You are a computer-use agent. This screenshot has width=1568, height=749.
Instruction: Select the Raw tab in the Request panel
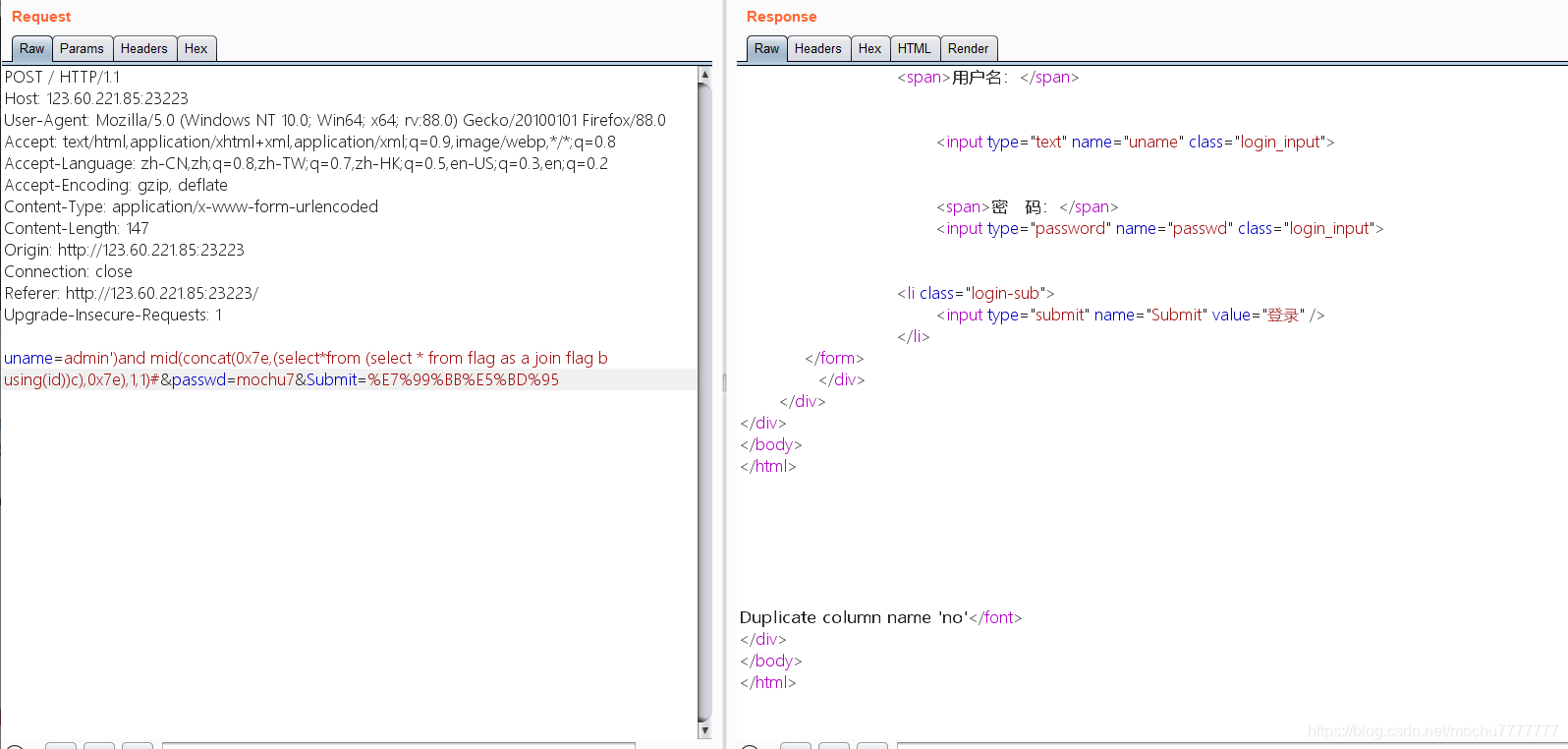tap(31, 48)
